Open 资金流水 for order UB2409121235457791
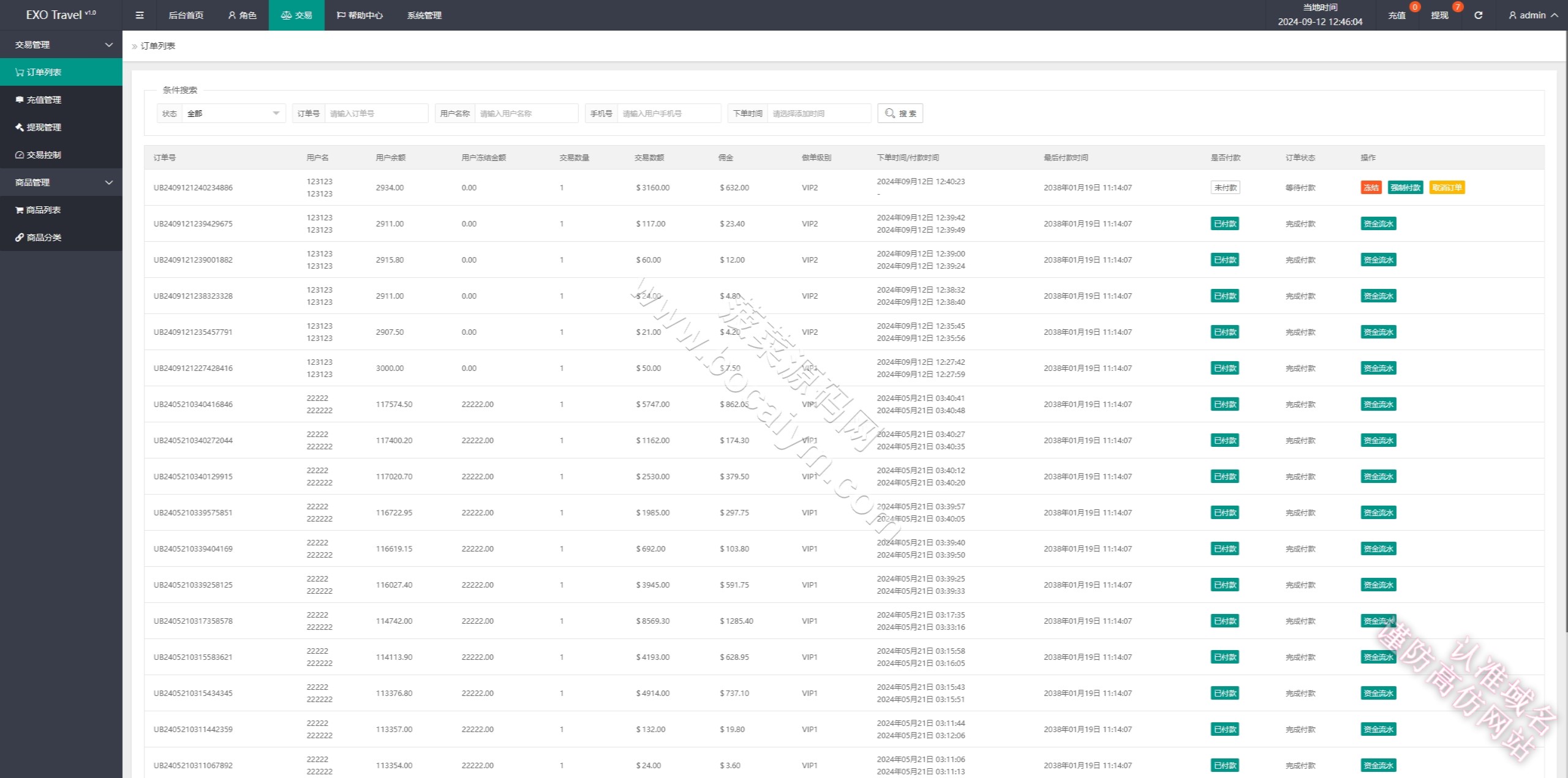1568x778 pixels. coord(1378,332)
